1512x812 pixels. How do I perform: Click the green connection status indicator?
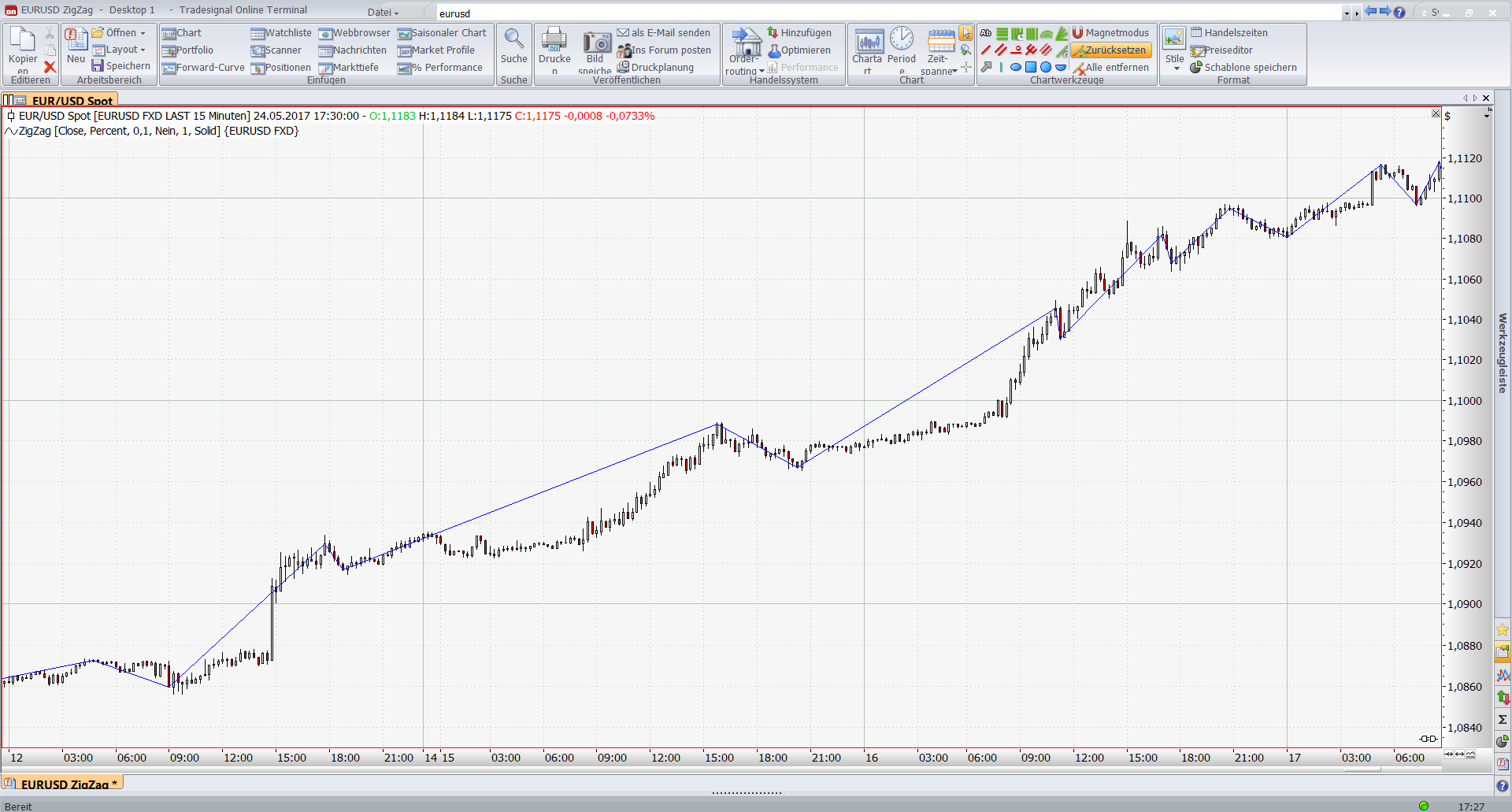pos(1424,806)
